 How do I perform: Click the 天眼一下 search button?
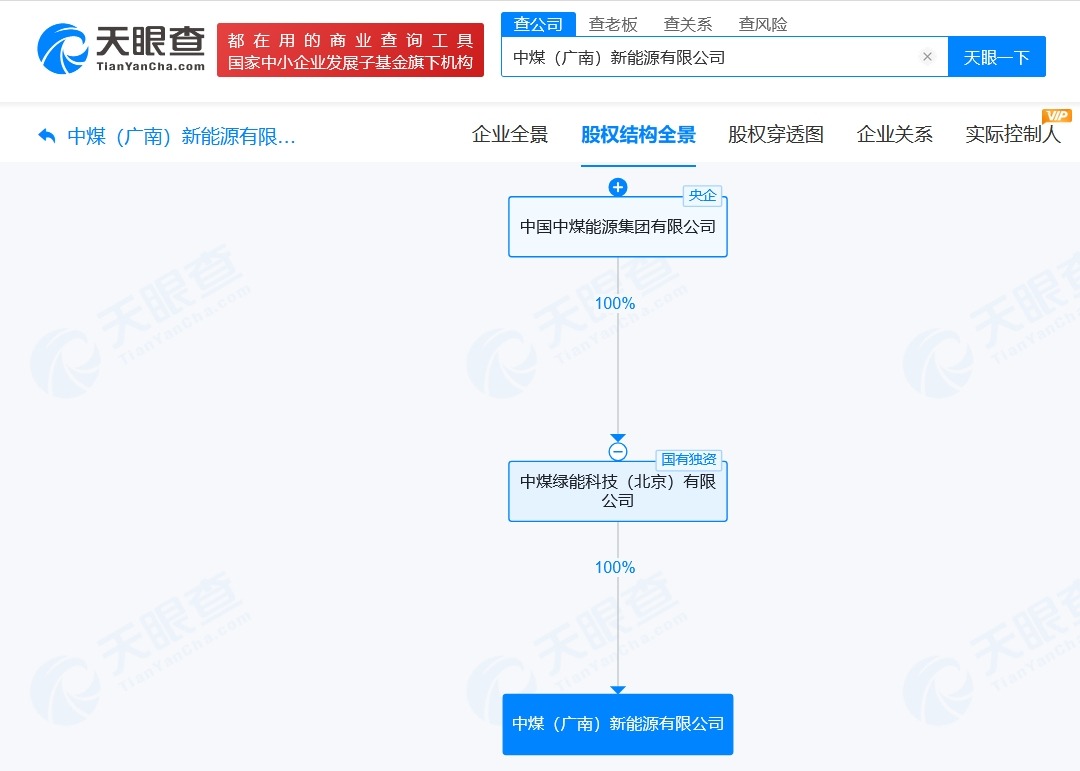[x=997, y=57]
